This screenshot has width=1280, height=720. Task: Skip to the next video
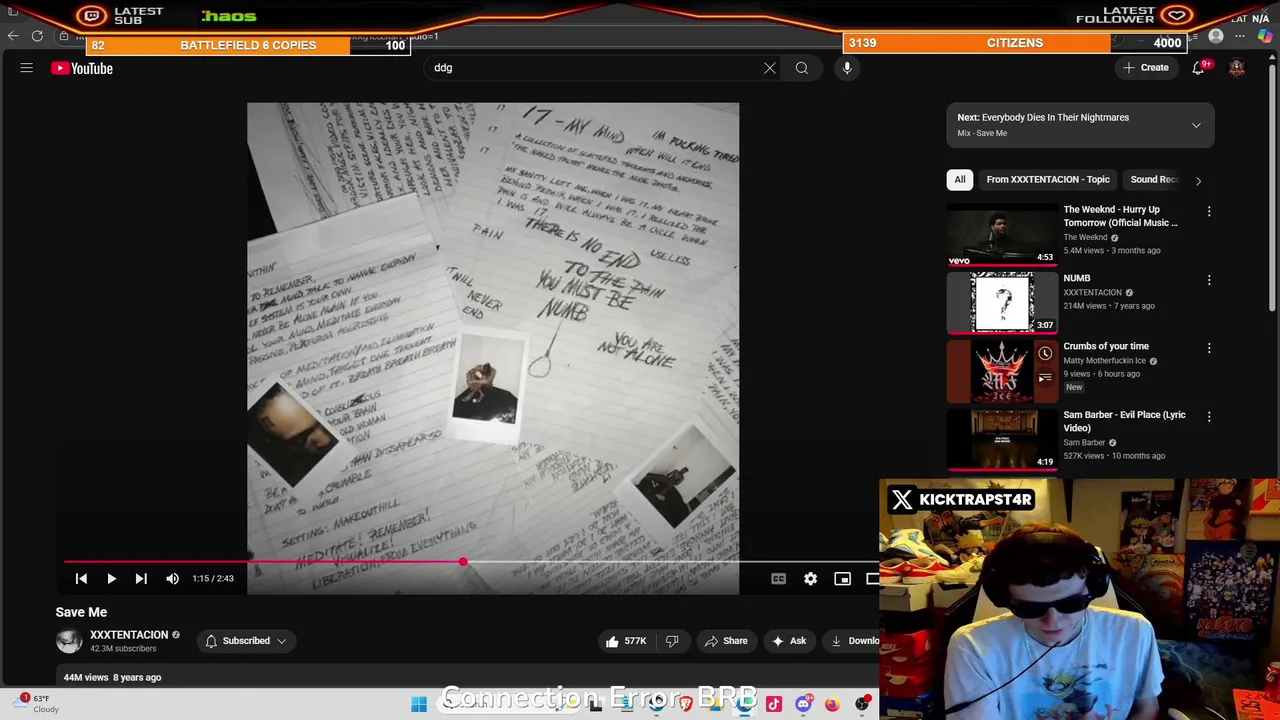(x=141, y=578)
